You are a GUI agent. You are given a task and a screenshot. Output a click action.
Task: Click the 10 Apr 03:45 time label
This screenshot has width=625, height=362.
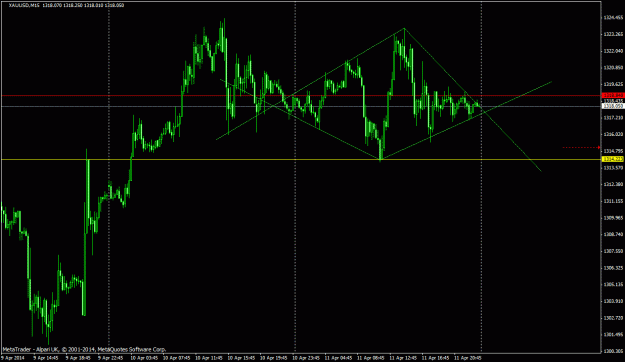(144, 358)
